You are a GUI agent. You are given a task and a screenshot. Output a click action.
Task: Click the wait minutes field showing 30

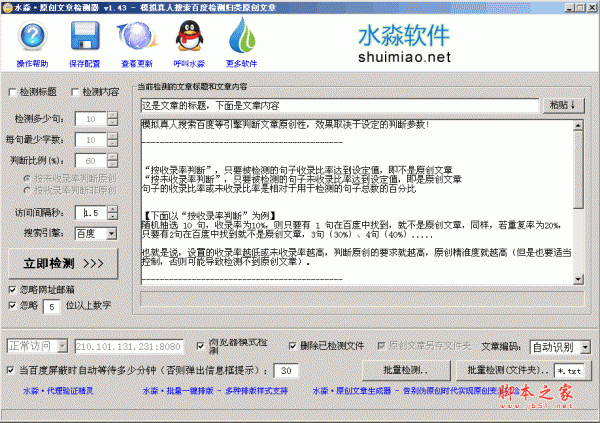(x=286, y=371)
